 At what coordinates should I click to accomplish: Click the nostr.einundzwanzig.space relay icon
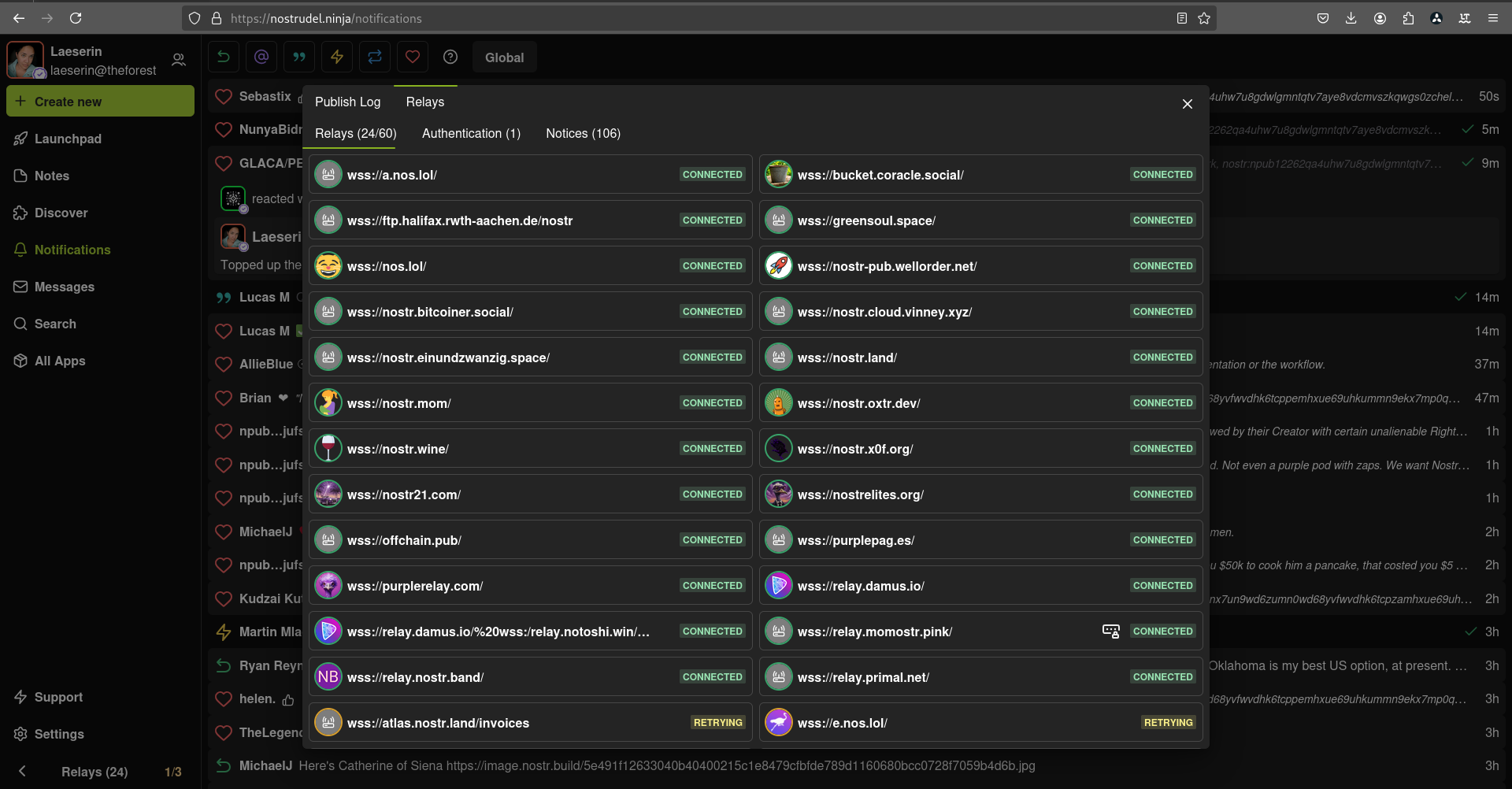328,357
